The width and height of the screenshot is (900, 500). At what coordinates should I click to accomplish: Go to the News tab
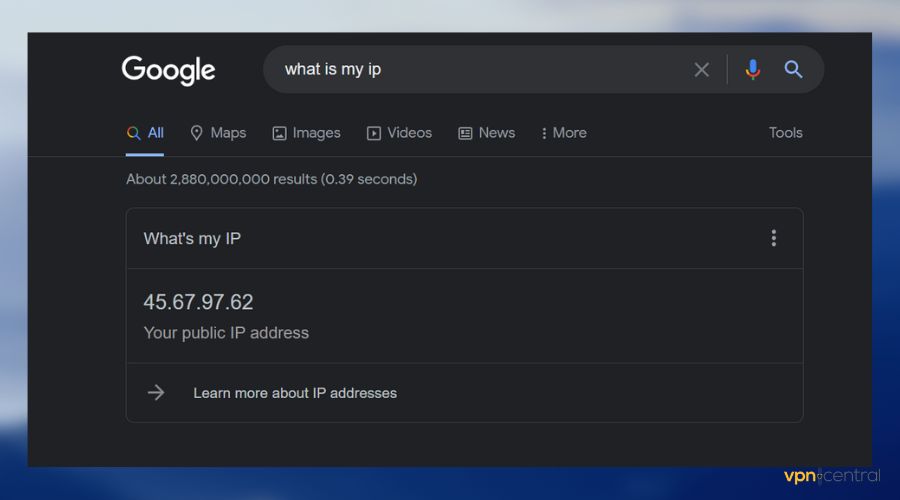pos(487,133)
